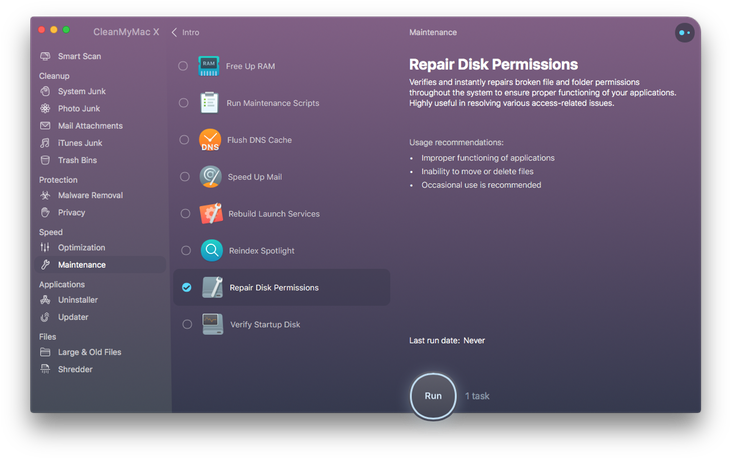
Task: Select the Shredder sidebar item
Action: pos(74,369)
